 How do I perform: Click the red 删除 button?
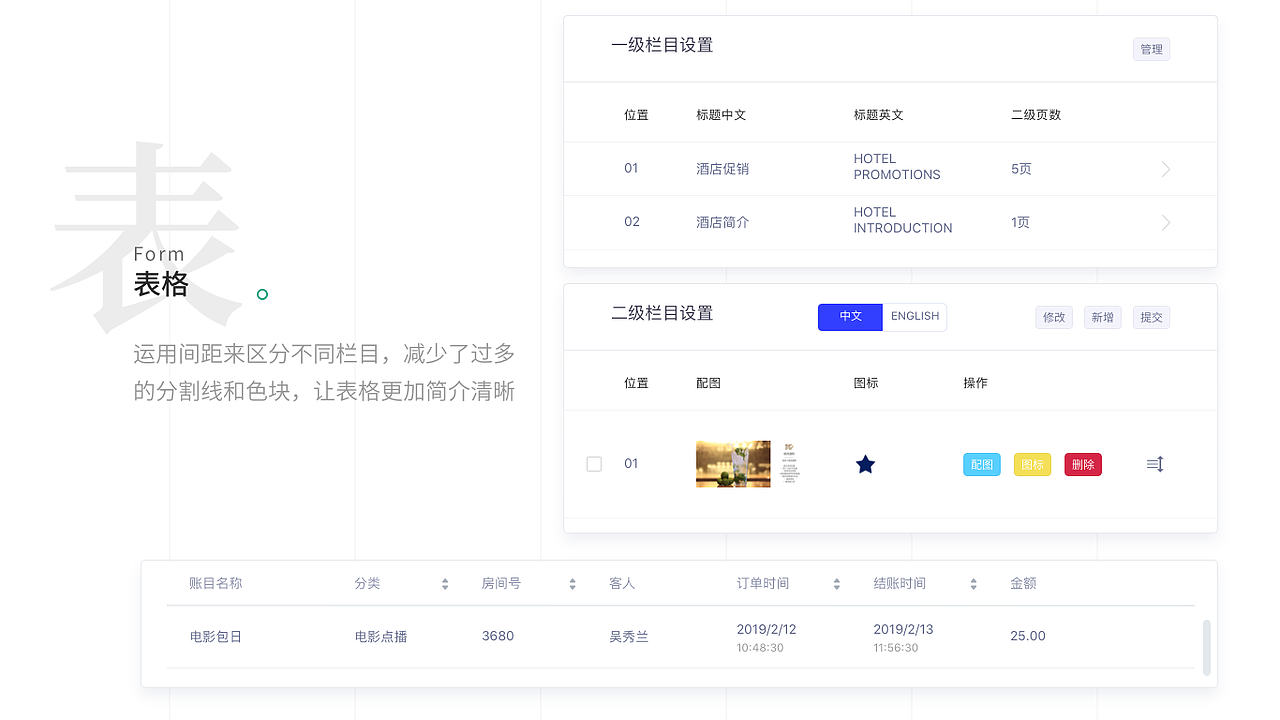tap(1083, 464)
